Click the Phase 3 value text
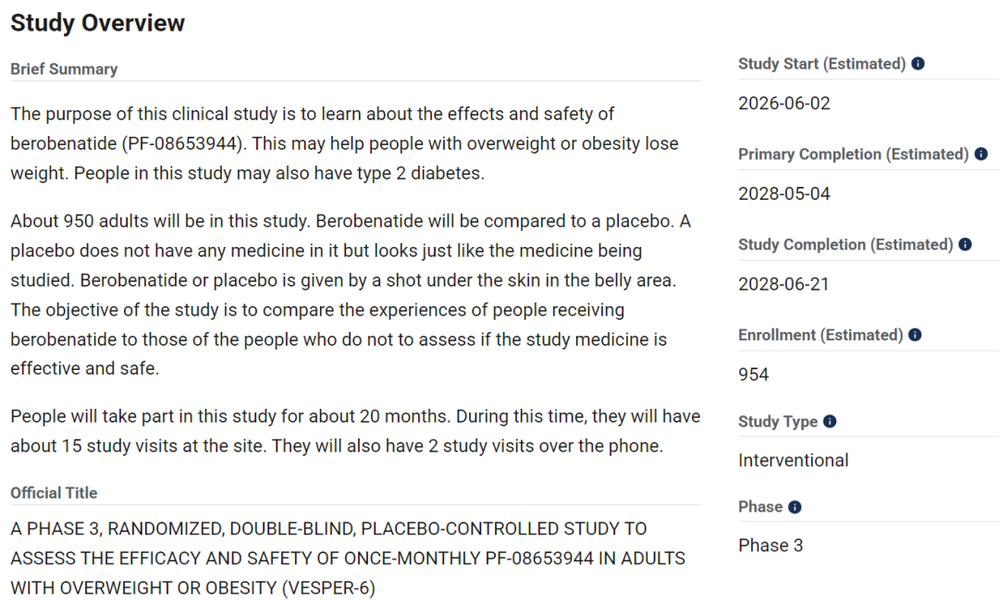 click(770, 546)
